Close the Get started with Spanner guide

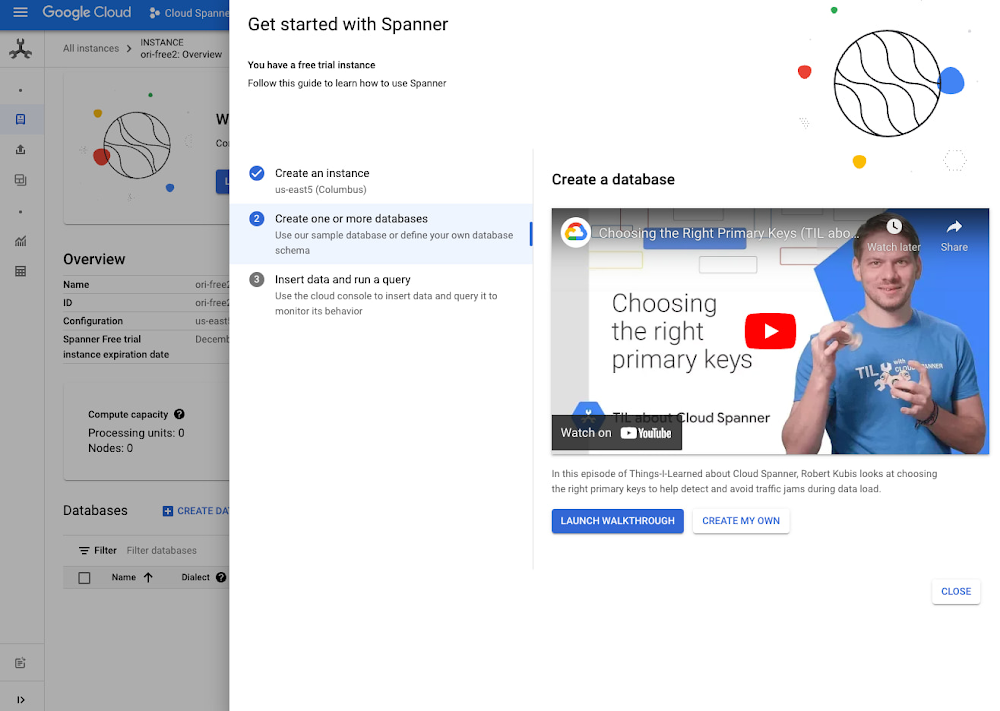click(955, 591)
